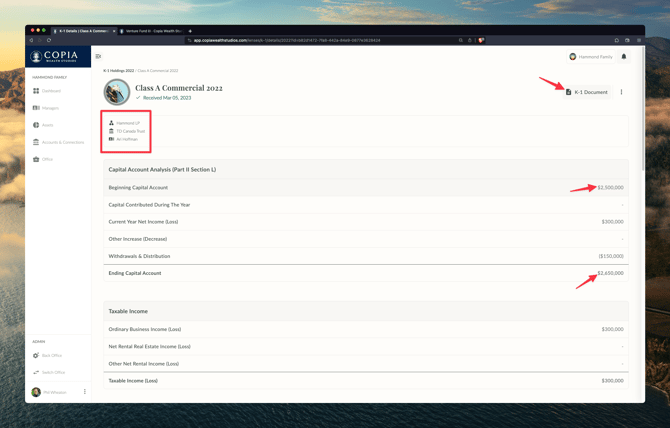670x428 pixels.
Task: Click the browser address bar
Action: point(320,40)
